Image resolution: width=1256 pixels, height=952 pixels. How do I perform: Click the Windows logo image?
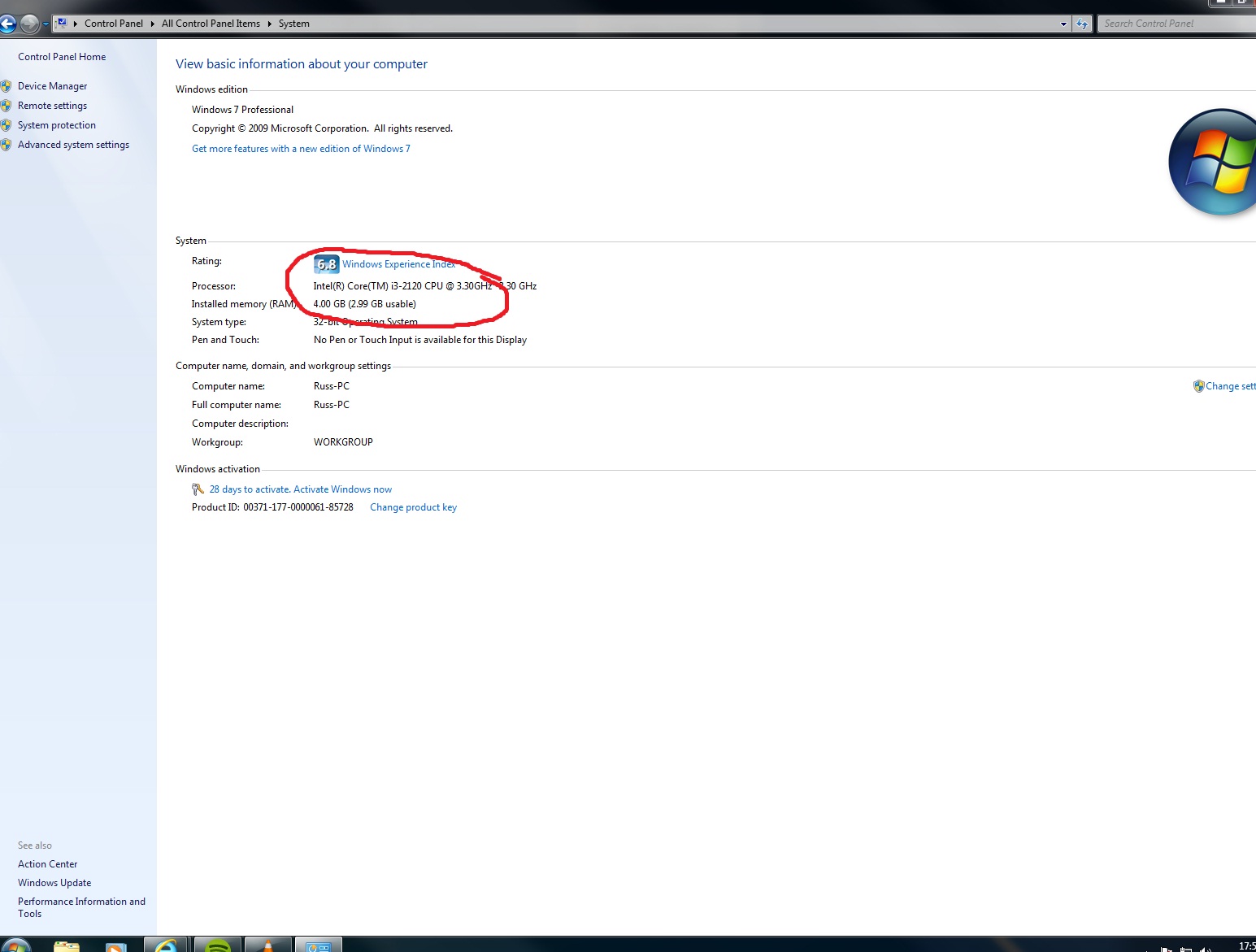click(x=1213, y=163)
